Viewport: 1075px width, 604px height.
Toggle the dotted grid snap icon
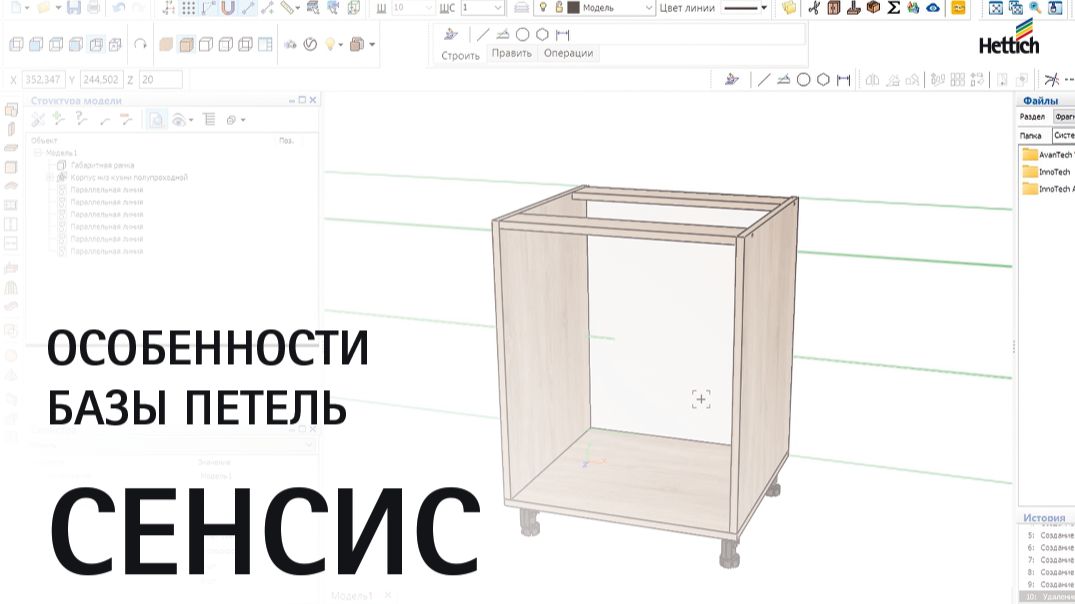[x=189, y=8]
